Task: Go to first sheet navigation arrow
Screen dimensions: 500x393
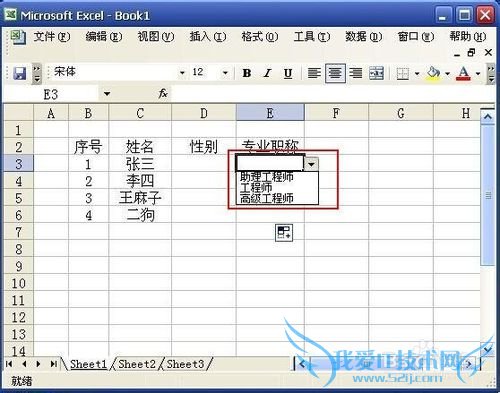Action: pos(9,364)
